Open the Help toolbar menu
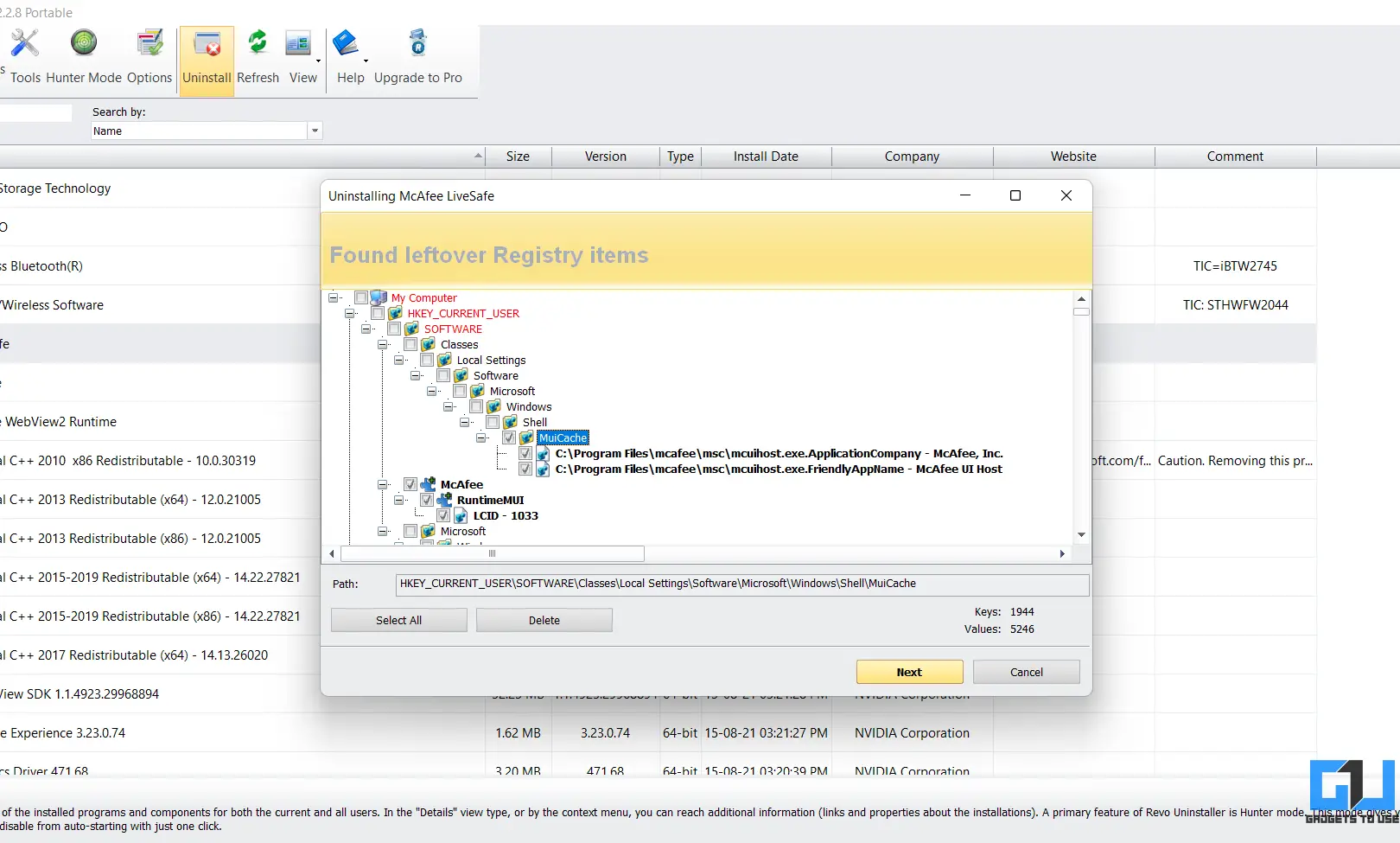Image resolution: width=1400 pixels, height=843 pixels. tap(350, 57)
